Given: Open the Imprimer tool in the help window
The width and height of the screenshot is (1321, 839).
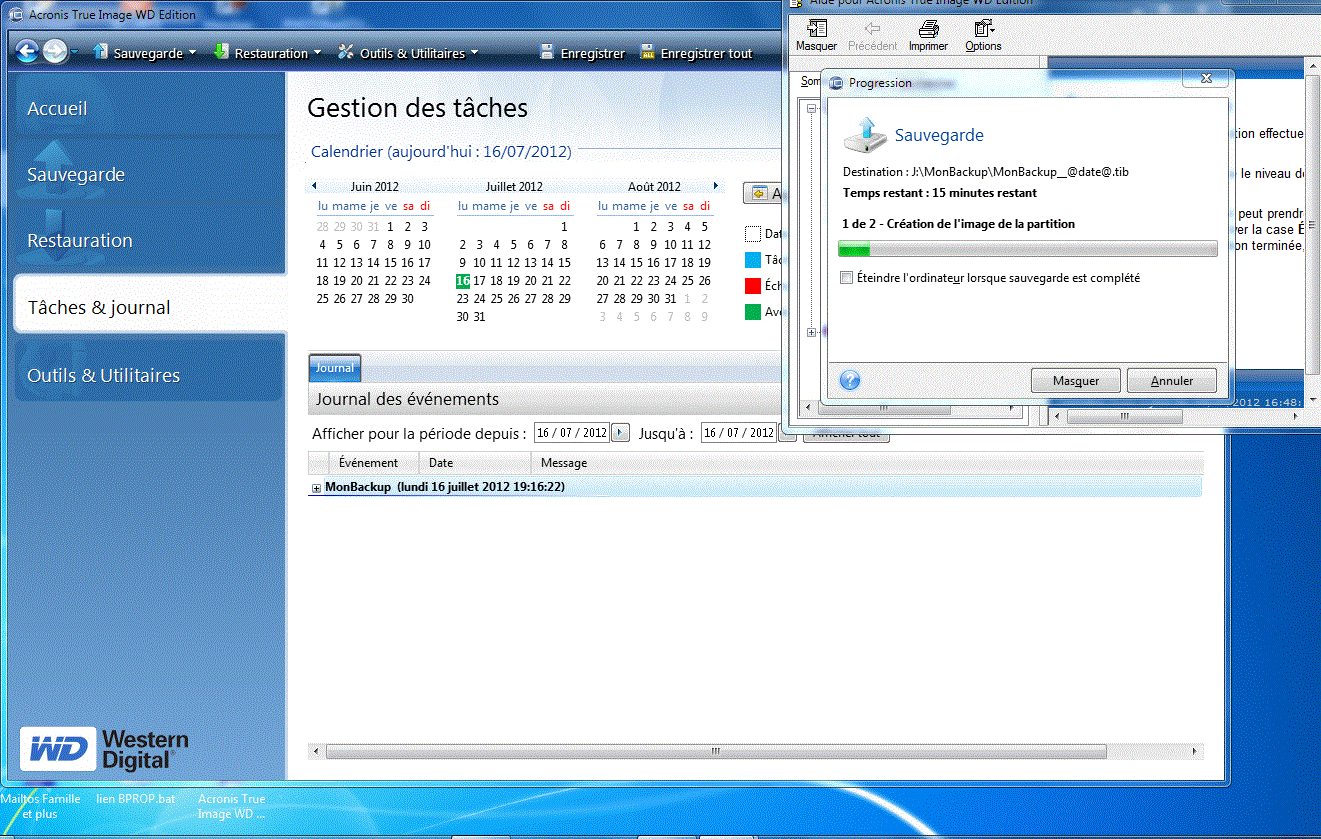Looking at the screenshot, I should [928, 35].
